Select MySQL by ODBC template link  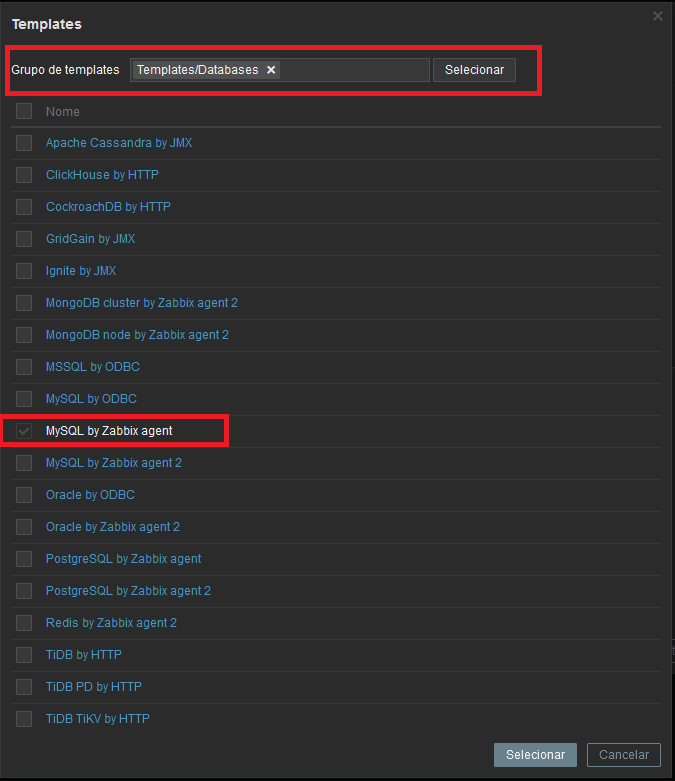click(91, 399)
